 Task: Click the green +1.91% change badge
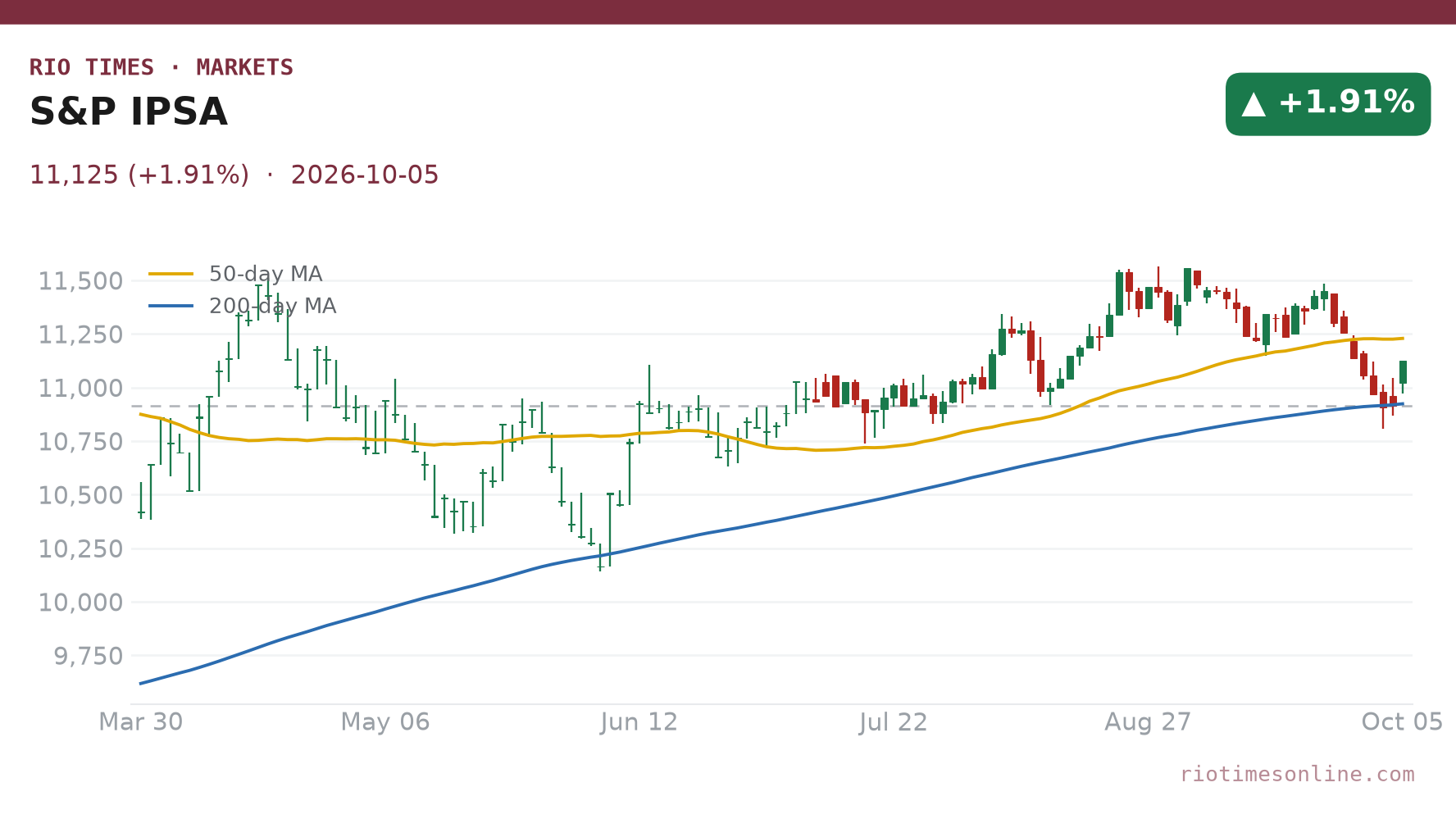[x=1327, y=104]
